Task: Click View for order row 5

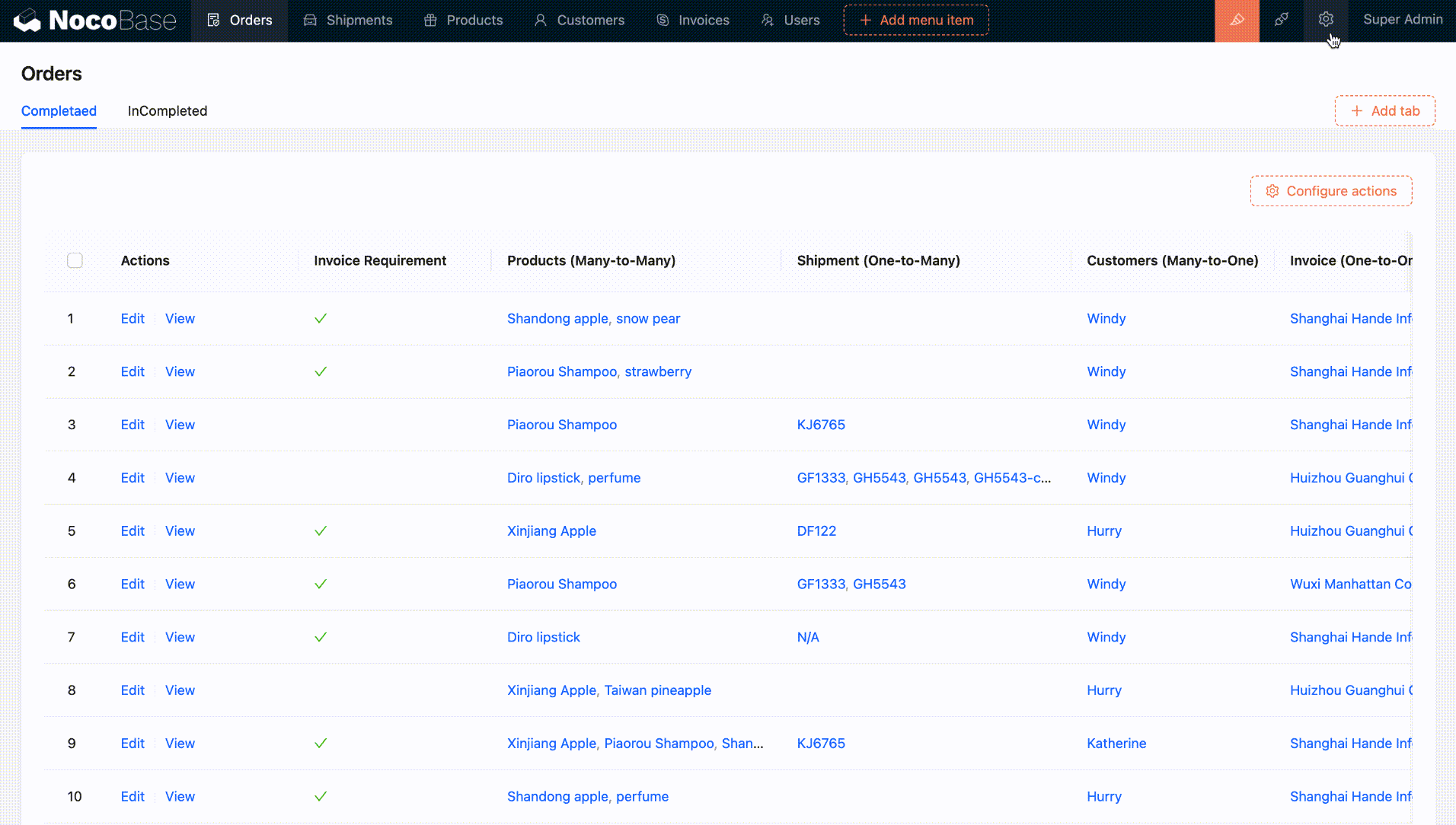Action: point(180,531)
